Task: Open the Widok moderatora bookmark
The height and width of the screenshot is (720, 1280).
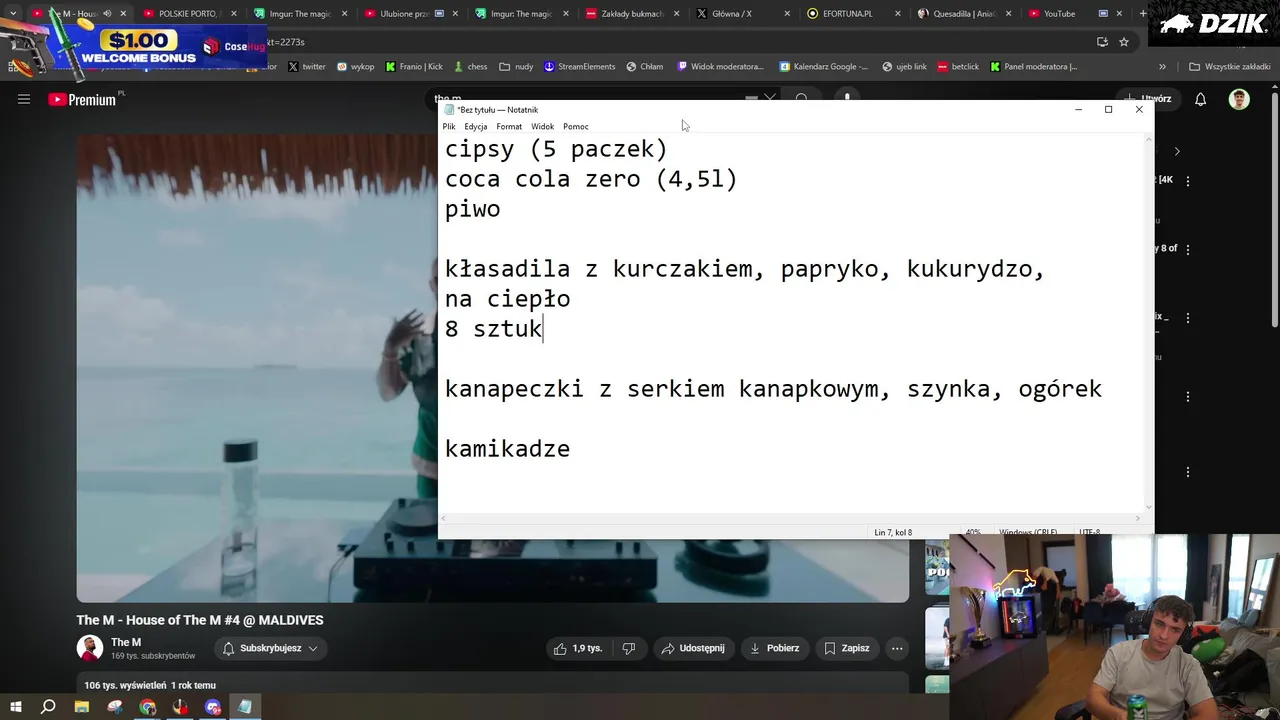Action: click(x=721, y=67)
